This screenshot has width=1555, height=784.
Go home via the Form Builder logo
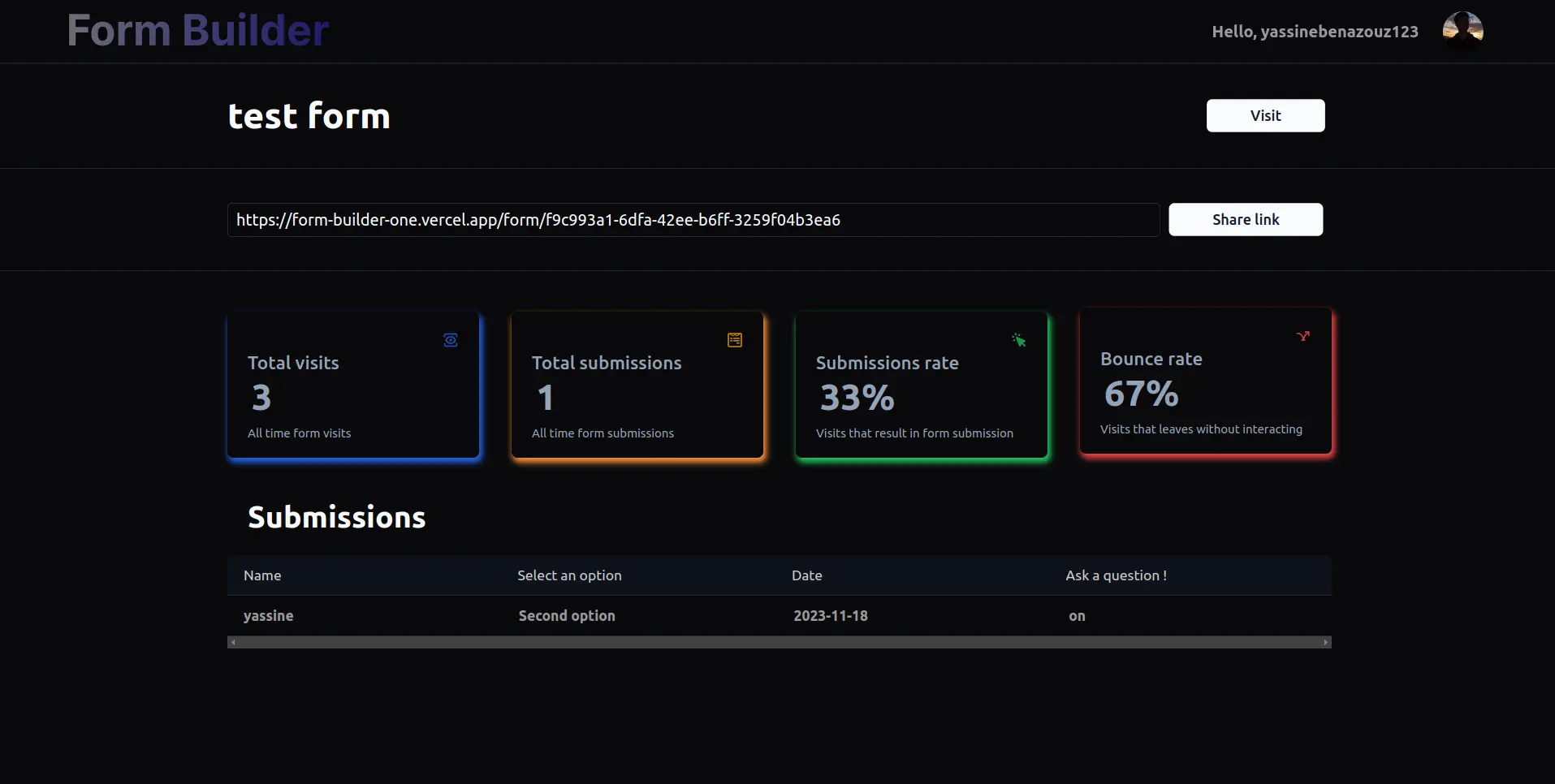197,31
